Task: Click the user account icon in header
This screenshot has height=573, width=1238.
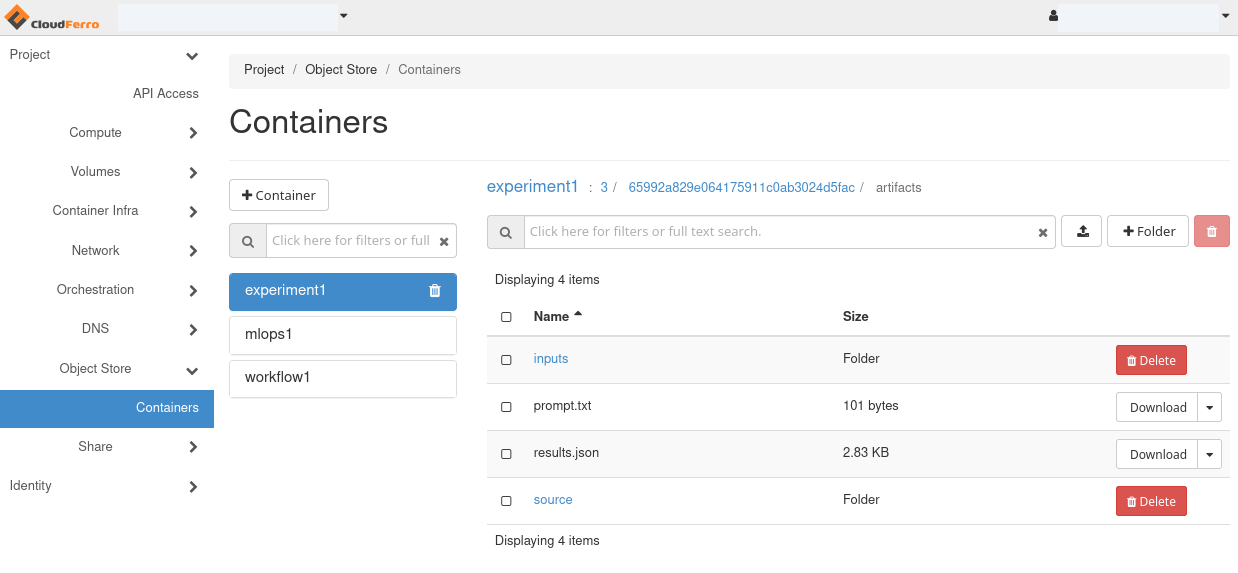Action: pos(1053,16)
